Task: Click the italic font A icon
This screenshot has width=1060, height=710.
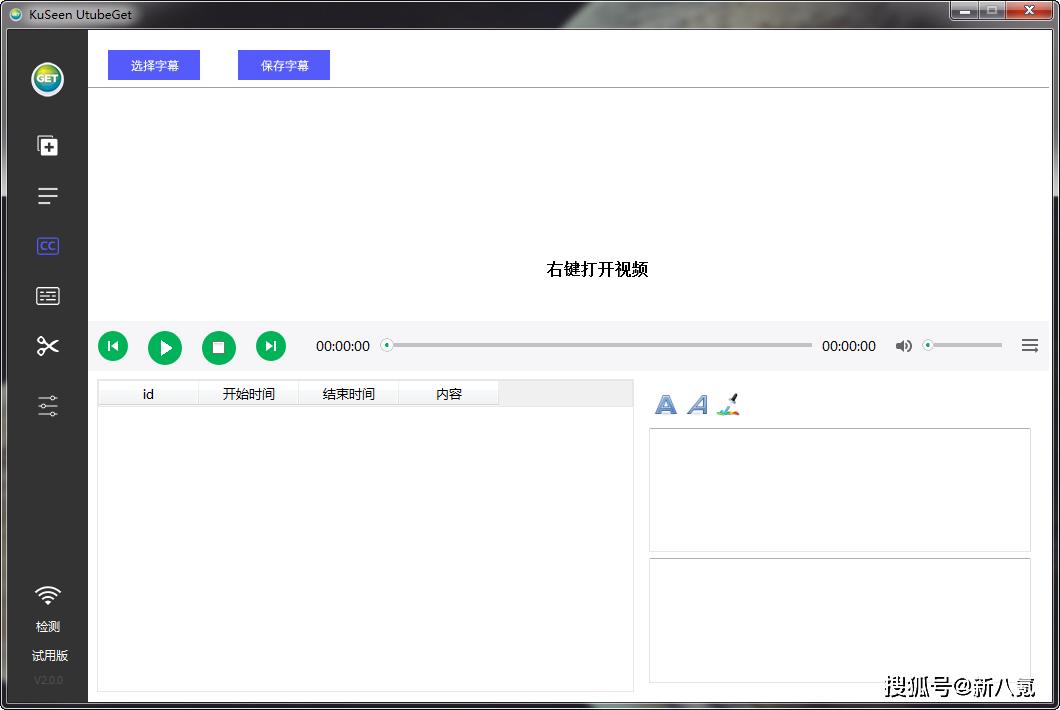Action: 697,404
